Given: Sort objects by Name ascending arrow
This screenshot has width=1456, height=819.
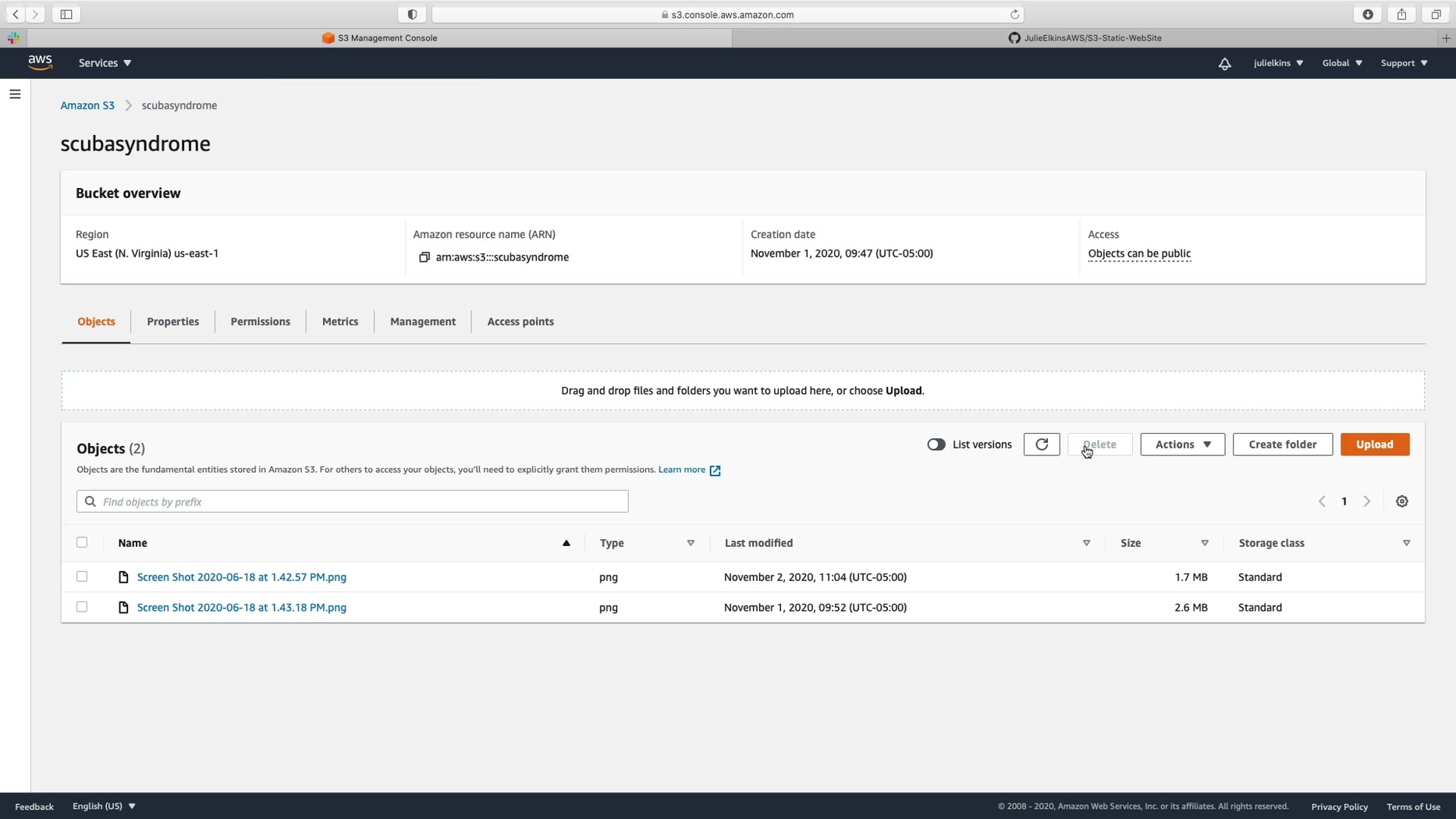Looking at the screenshot, I should 566,543.
